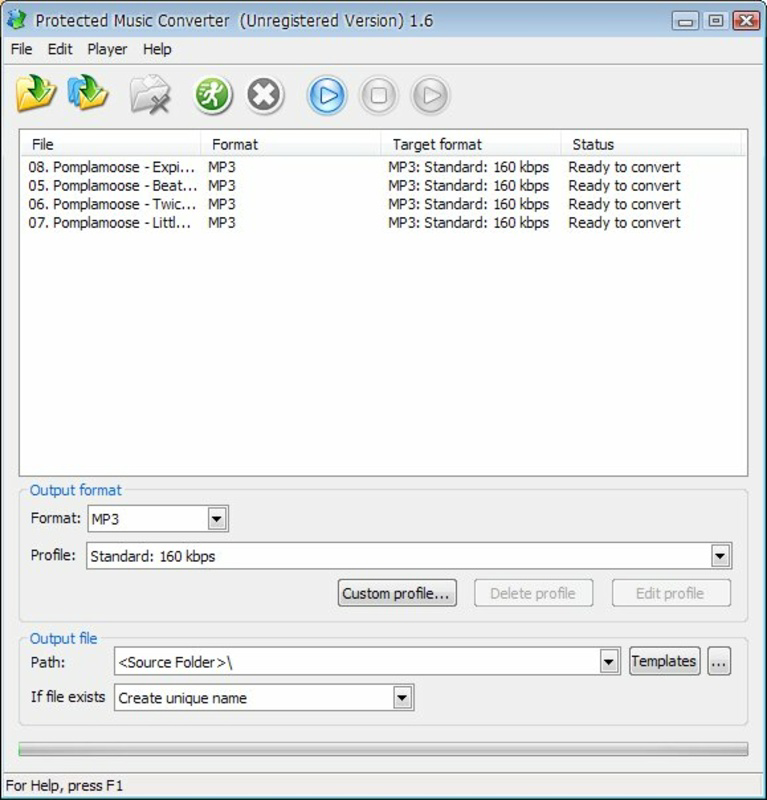This screenshot has width=767, height=800.
Task: Click the Remove files from list icon
Action: (150, 94)
